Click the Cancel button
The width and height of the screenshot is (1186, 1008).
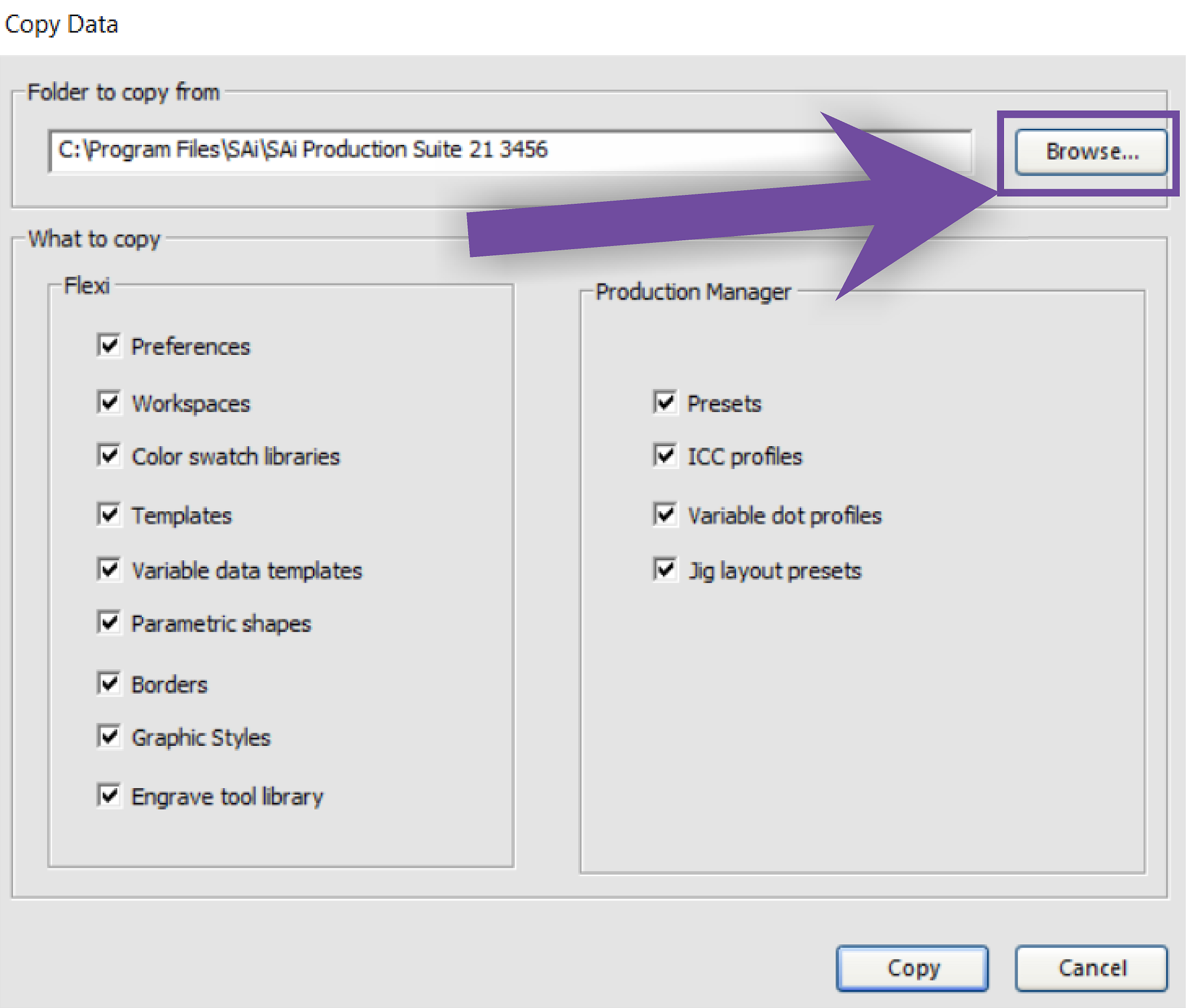1091,968
